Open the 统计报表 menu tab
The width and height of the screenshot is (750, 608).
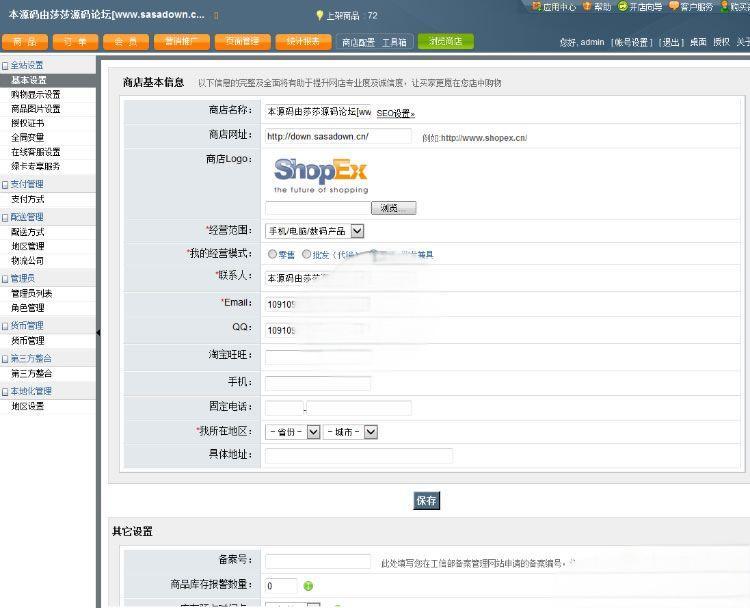302,42
